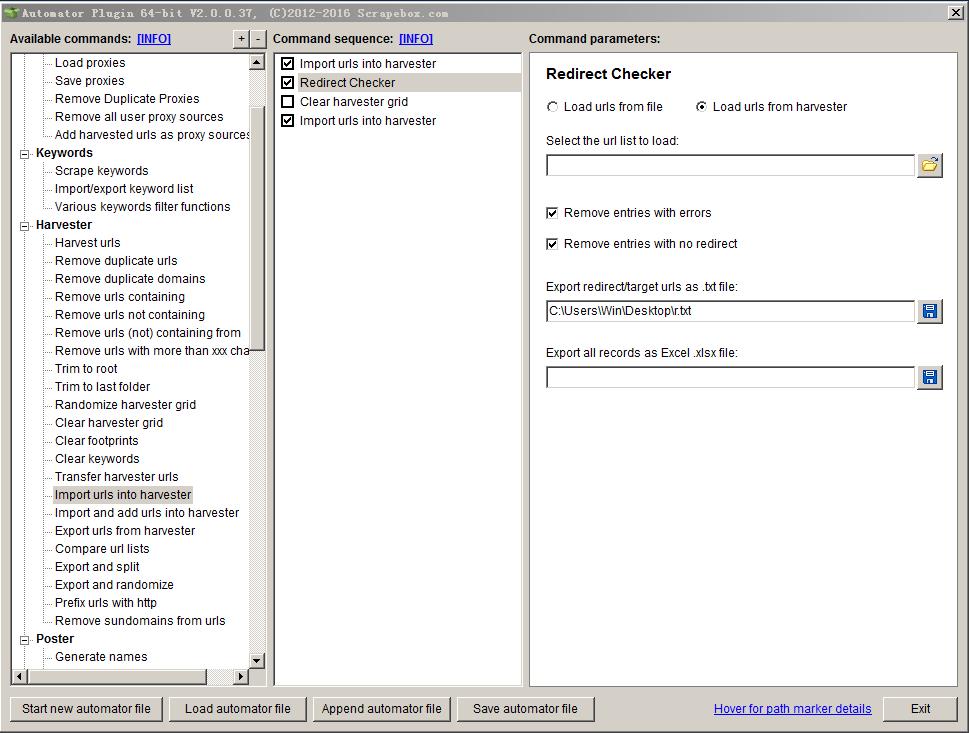The width and height of the screenshot is (969, 733).
Task: Select Trim to last folder command
Action: (x=103, y=386)
